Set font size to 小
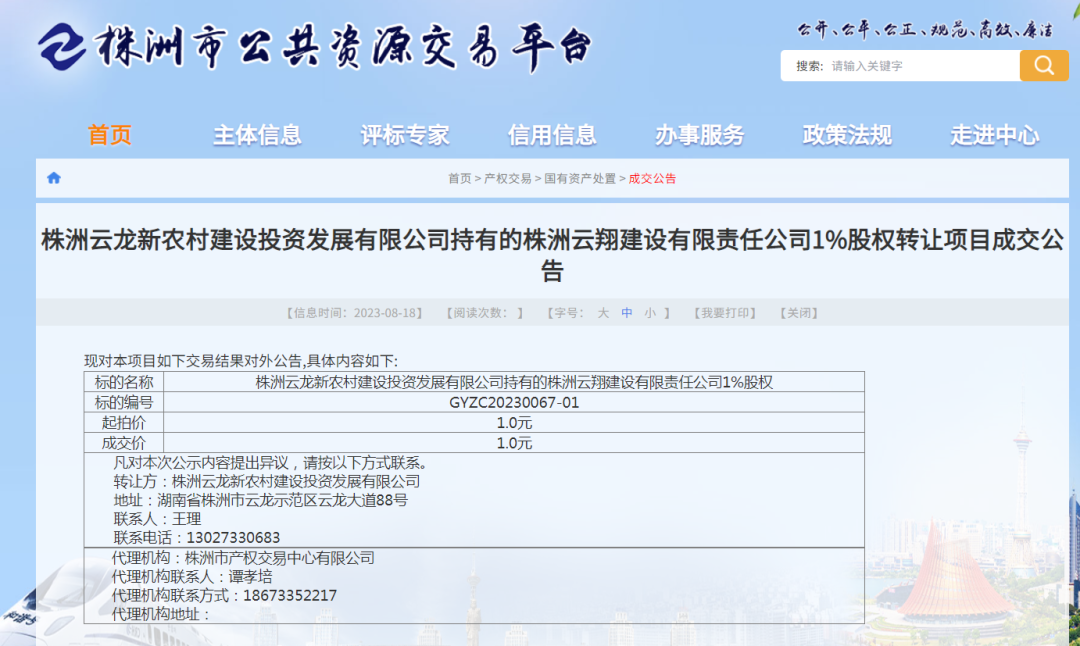Screen dimensions: 1080x646 pyautogui.click(x=650, y=313)
